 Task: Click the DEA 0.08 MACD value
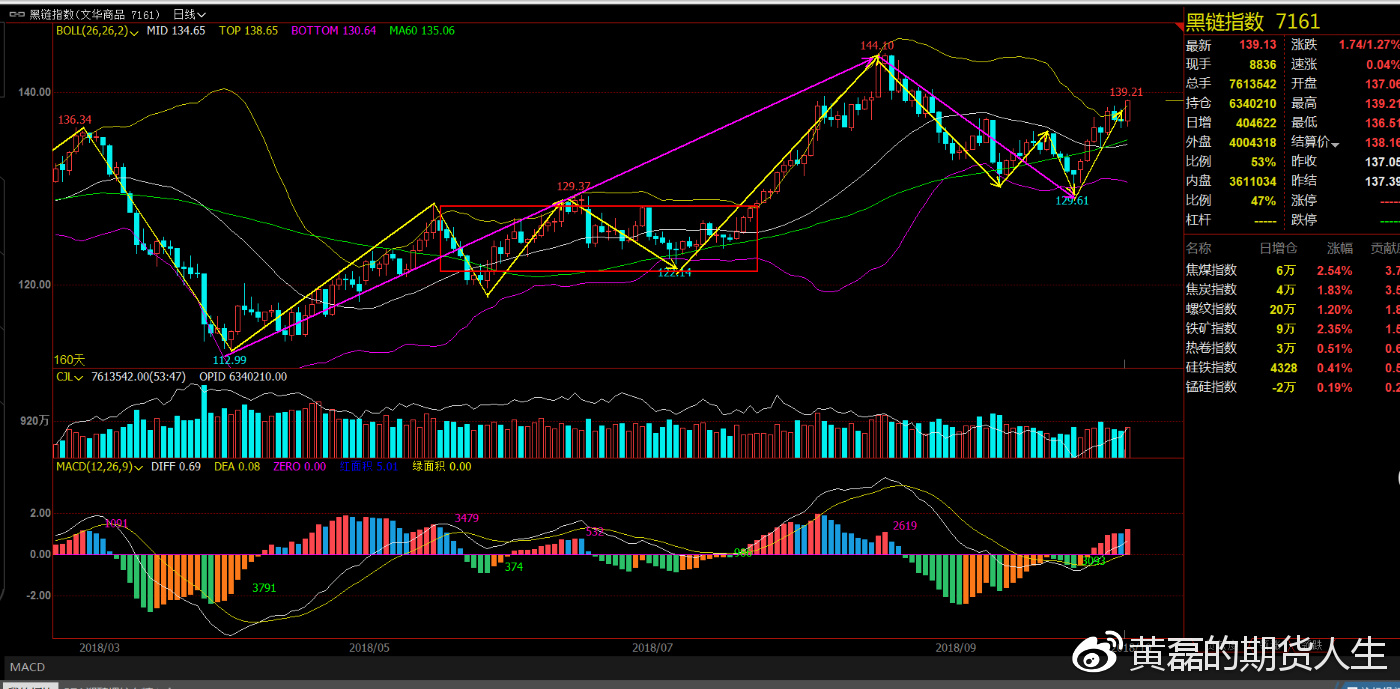237,466
